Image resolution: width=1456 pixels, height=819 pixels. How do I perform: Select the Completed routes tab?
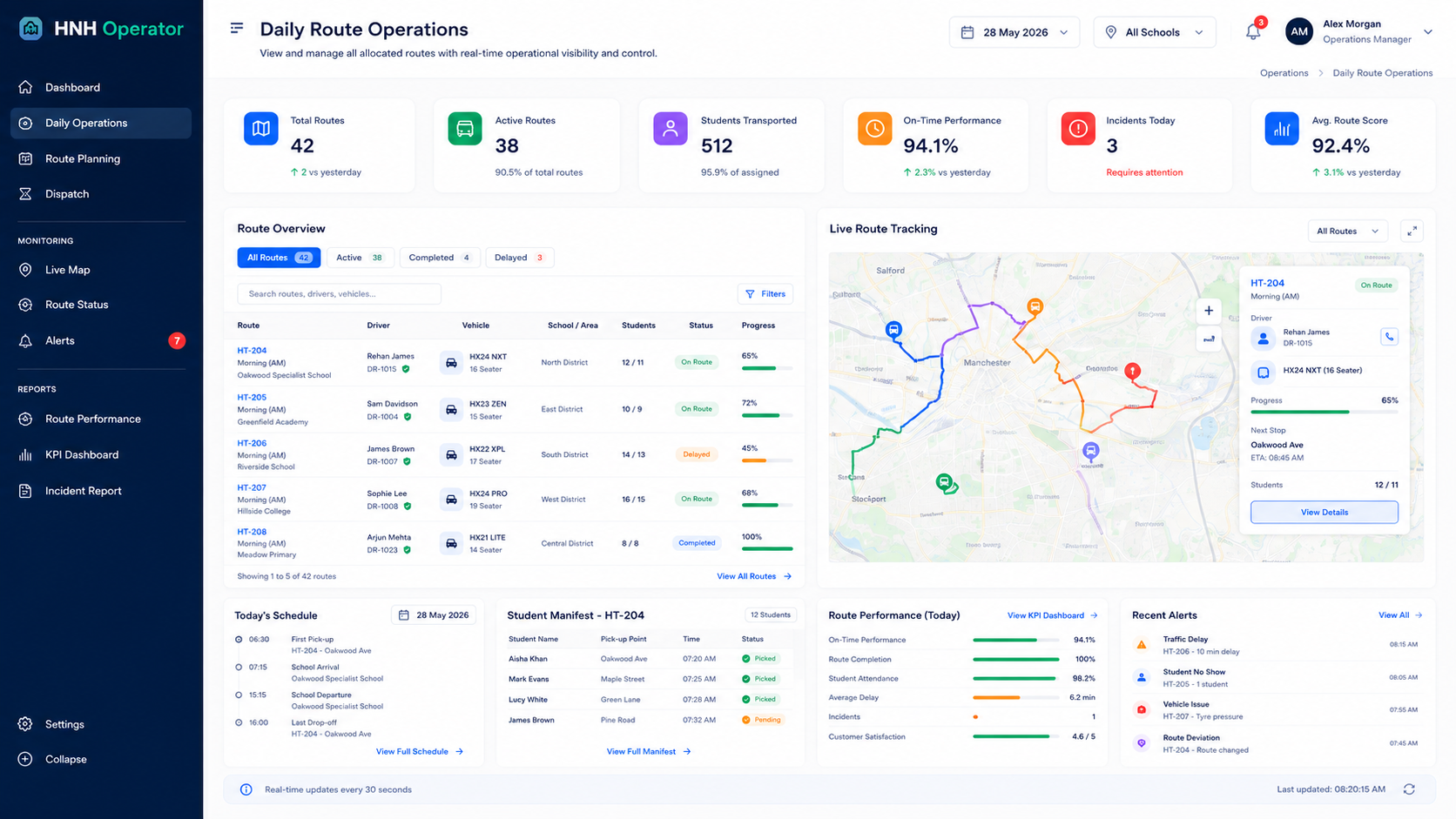(x=440, y=258)
